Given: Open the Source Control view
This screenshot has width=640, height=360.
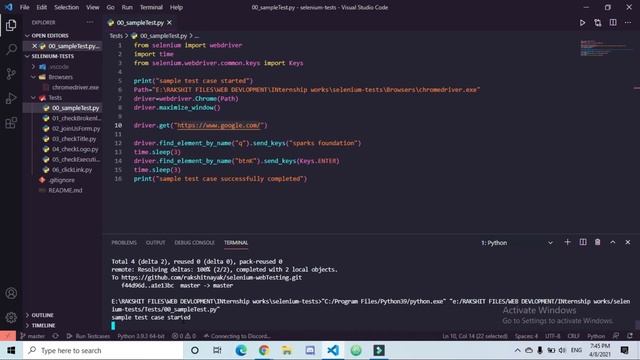Looking at the screenshot, I should tap(11, 74).
